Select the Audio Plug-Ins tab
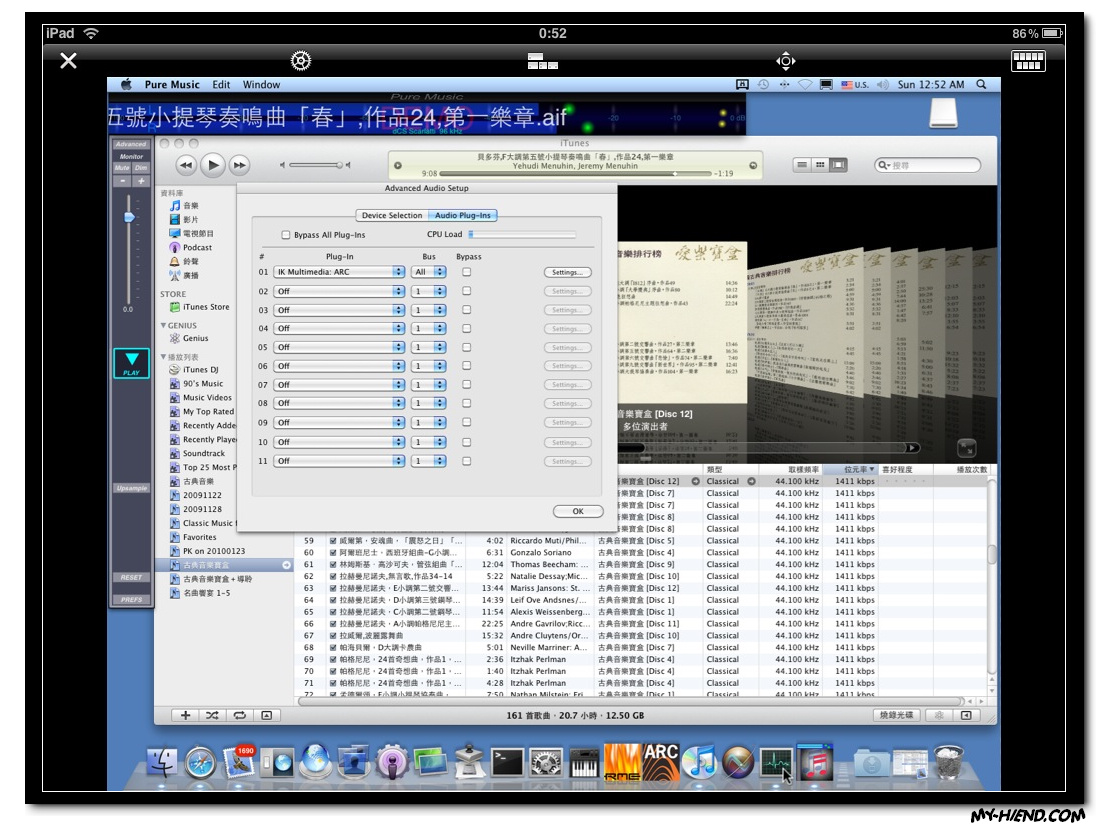 (x=463, y=216)
